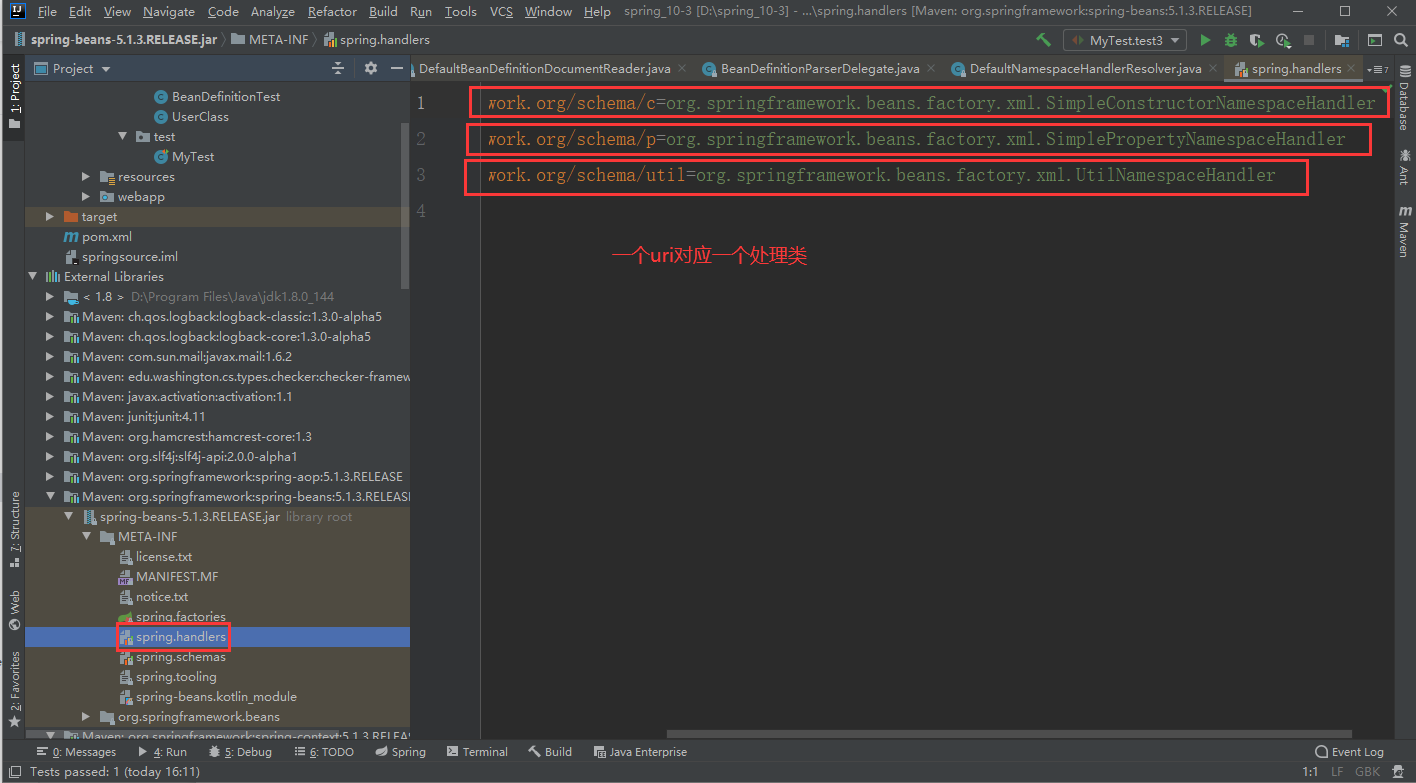Open the Ant tool window stripe

(x=1404, y=166)
